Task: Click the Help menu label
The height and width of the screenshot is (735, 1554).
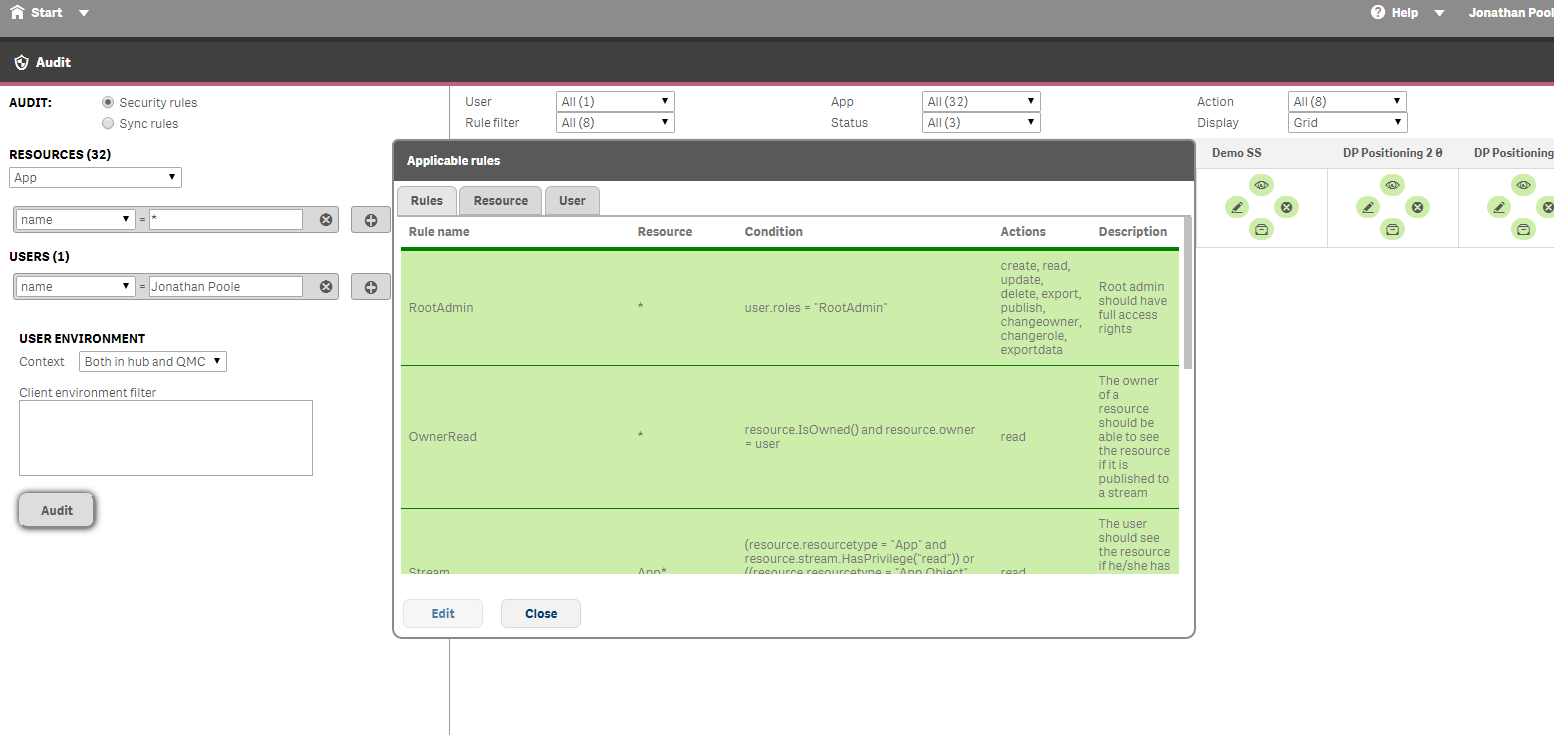Action: (1405, 13)
